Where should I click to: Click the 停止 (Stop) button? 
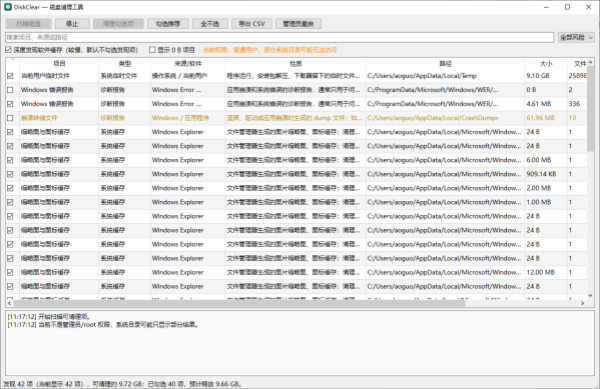pos(72,24)
